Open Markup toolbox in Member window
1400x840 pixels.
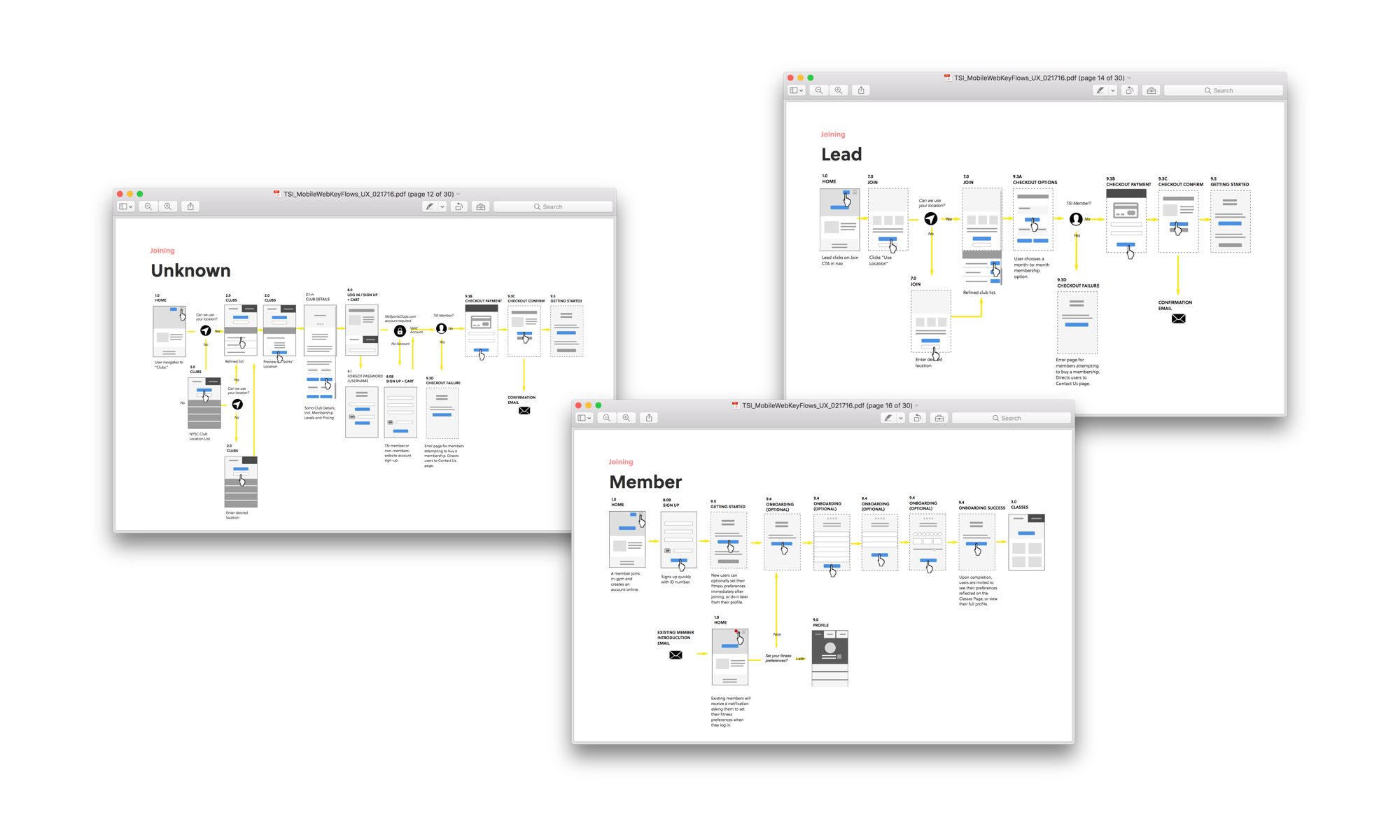[939, 418]
